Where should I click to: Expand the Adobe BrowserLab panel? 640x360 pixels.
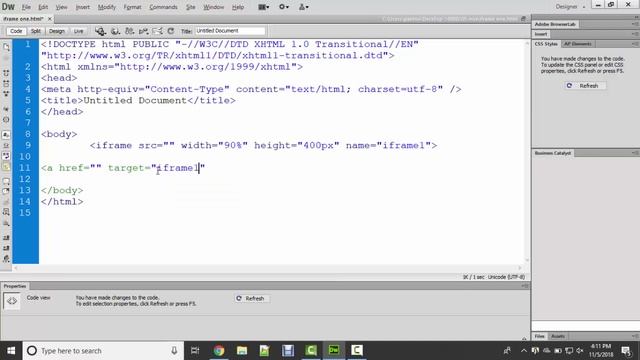555,24
